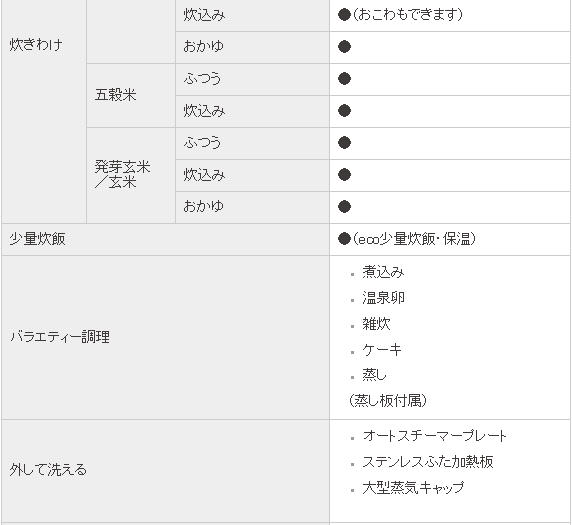Screen dimensions: 572x525
Task: Click the dot for 発芽玄米 ふつう
Action: click(x=344, y=143)
